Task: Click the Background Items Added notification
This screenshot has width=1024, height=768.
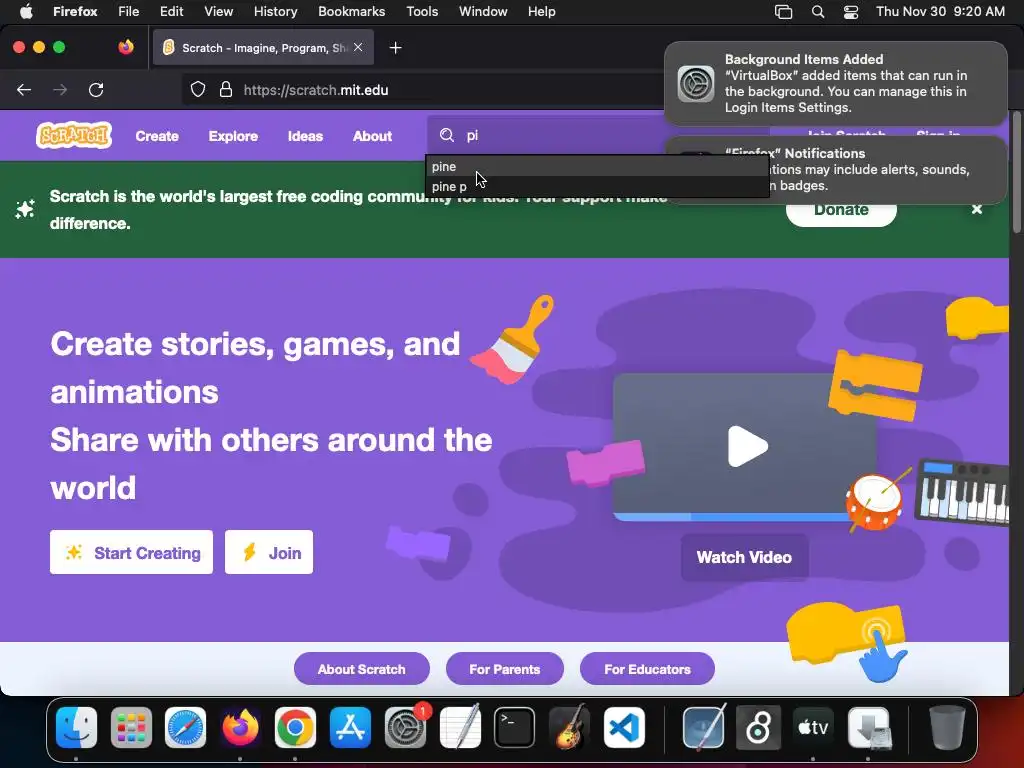Action: click(836, 84)
